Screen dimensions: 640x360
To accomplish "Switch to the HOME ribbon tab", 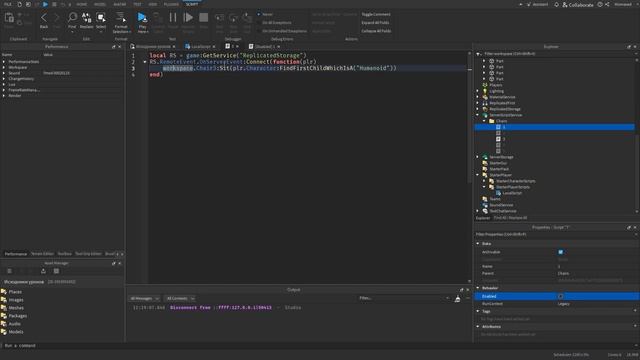I will tap(82, 4).
